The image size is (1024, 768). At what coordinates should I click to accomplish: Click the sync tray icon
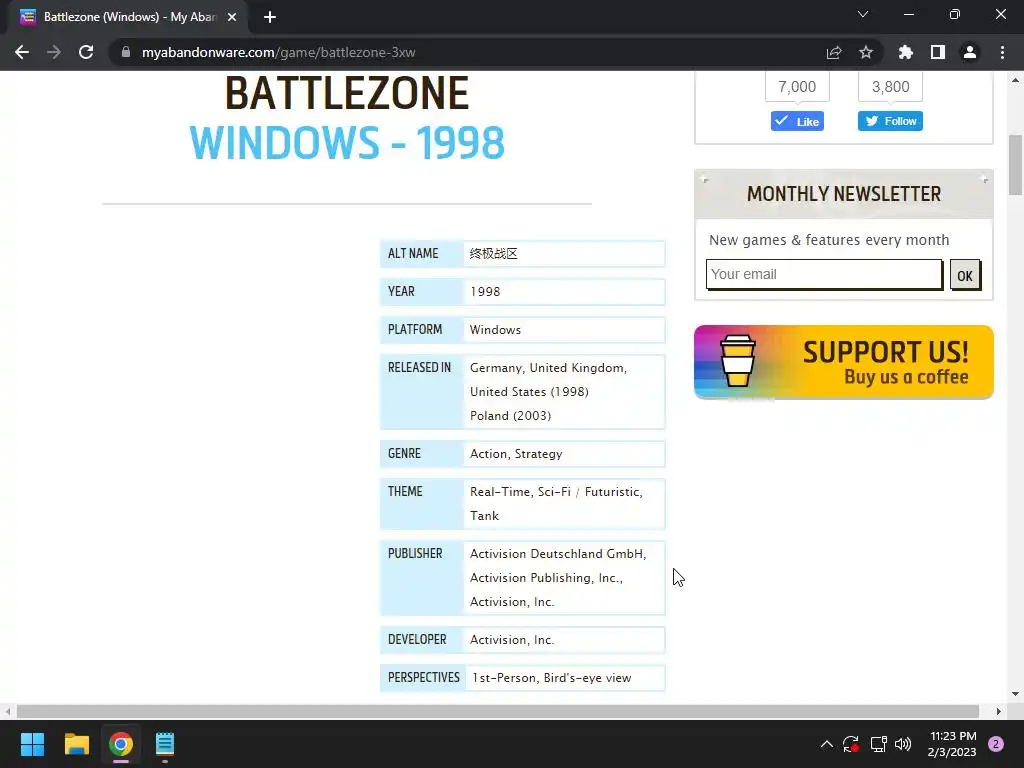tap(851, 744)
